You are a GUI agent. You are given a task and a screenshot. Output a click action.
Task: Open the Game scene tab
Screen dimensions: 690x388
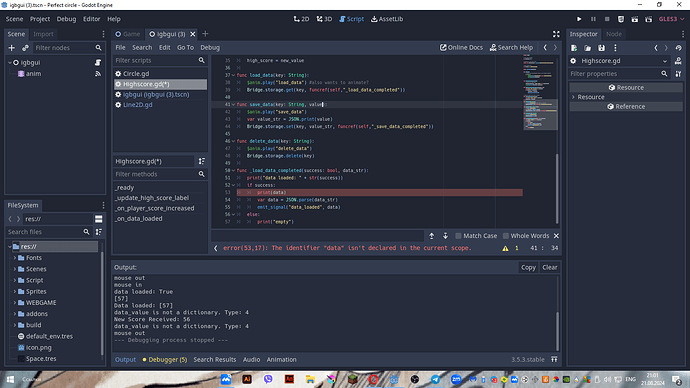(128, 34)
